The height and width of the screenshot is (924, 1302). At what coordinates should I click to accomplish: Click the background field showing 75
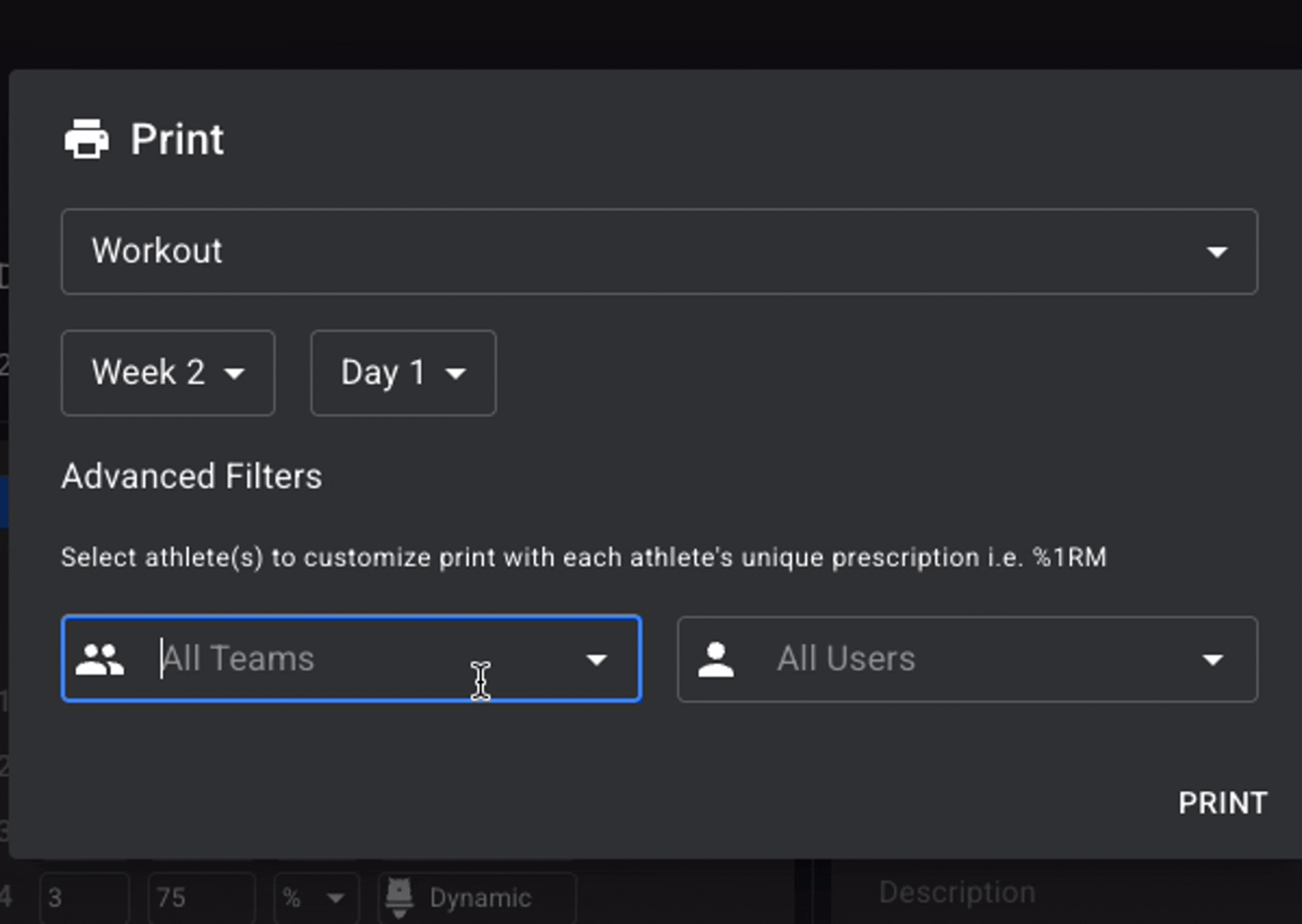click(x=201, y=898)
